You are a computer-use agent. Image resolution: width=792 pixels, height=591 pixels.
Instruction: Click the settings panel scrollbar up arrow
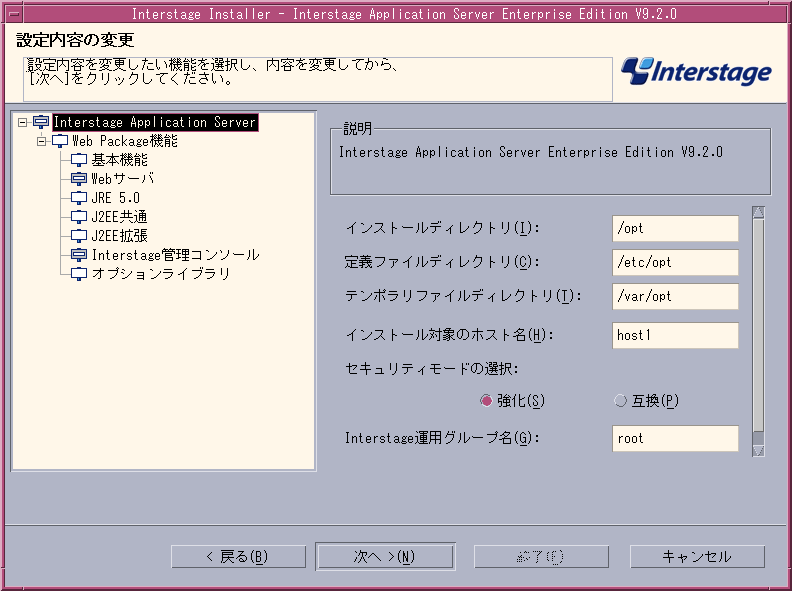pyautogui.click(x=758, y=212)
